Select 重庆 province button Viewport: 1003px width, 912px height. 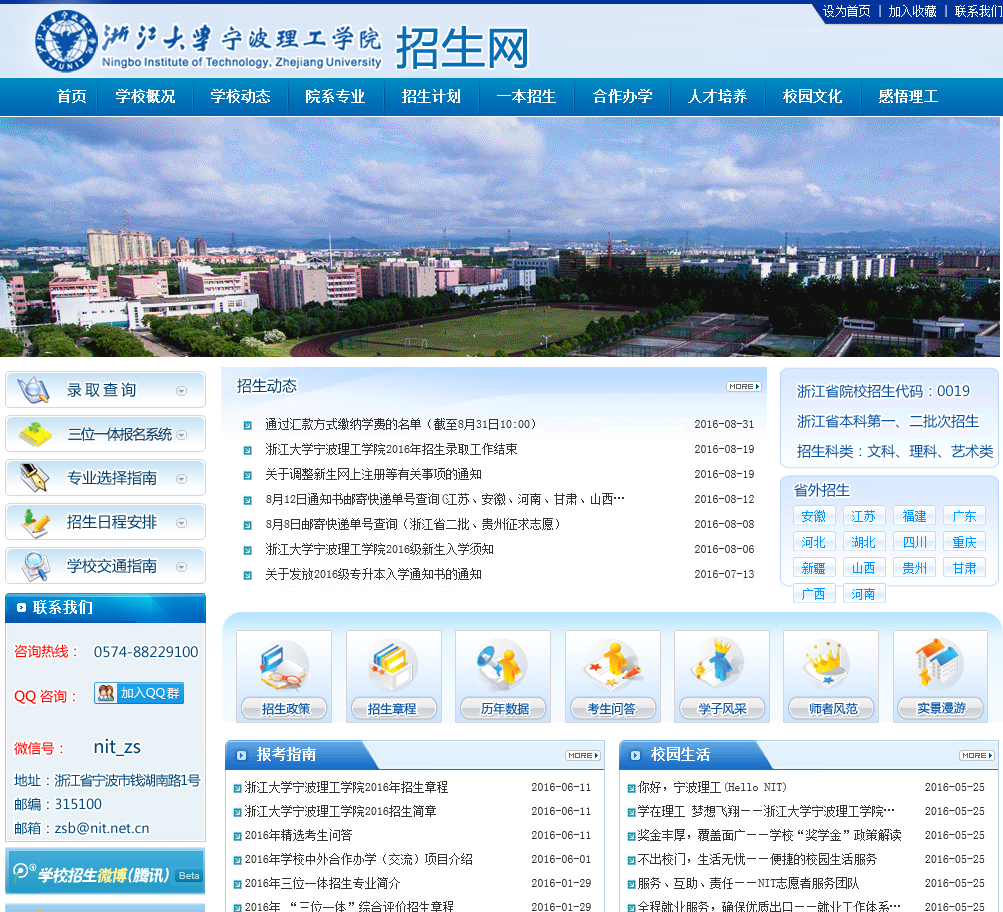pos(965,542)
